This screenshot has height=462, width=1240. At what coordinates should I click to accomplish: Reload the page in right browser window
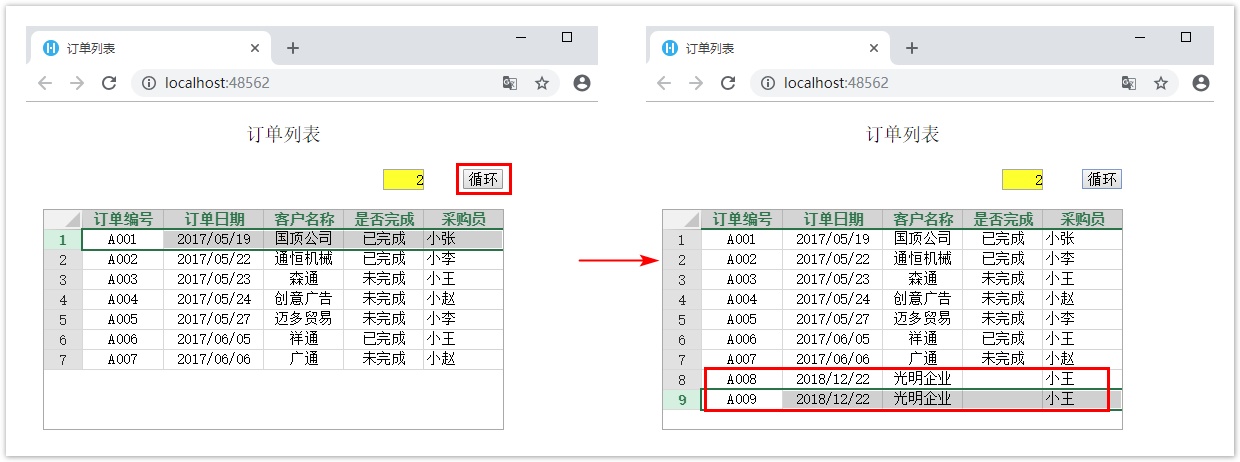point(728,83)
